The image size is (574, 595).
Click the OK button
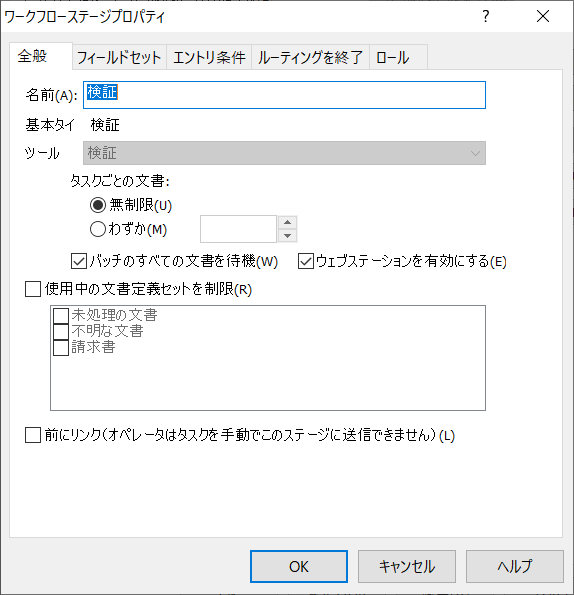click(x=299, y=567)
